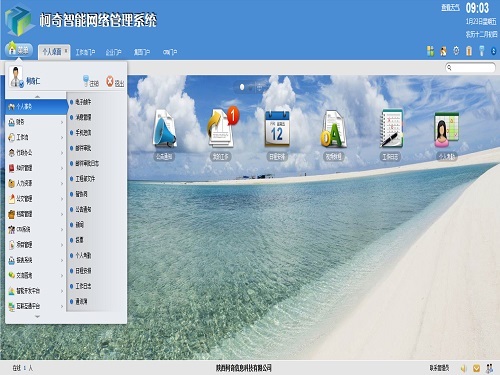Open 手机短信 in the submenu
500x375 pixels.
(x=83, y=133)
